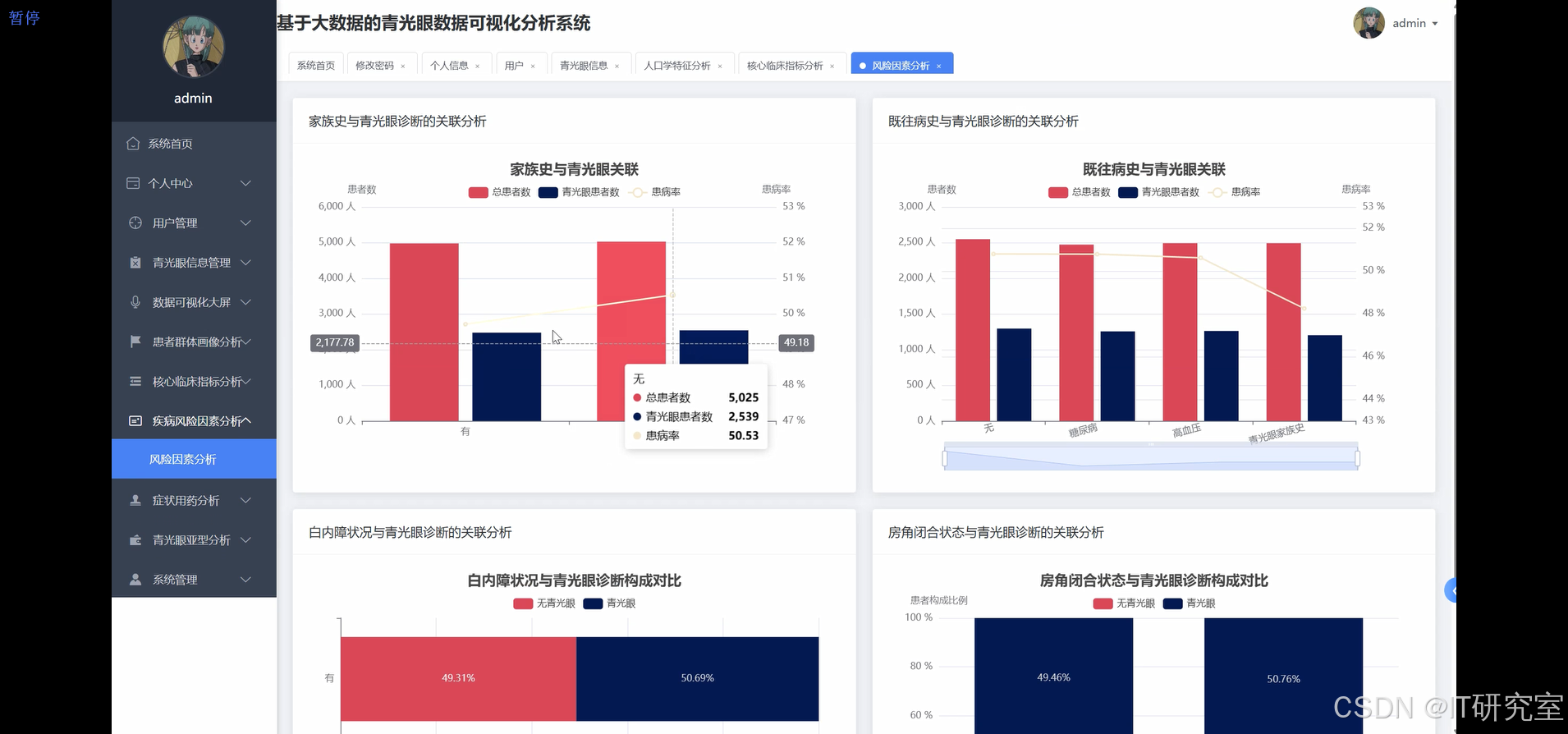Viewport: 1568px width, 734px height.
Task: Close the 青光眼信息 tab
Action: (617, 67)
